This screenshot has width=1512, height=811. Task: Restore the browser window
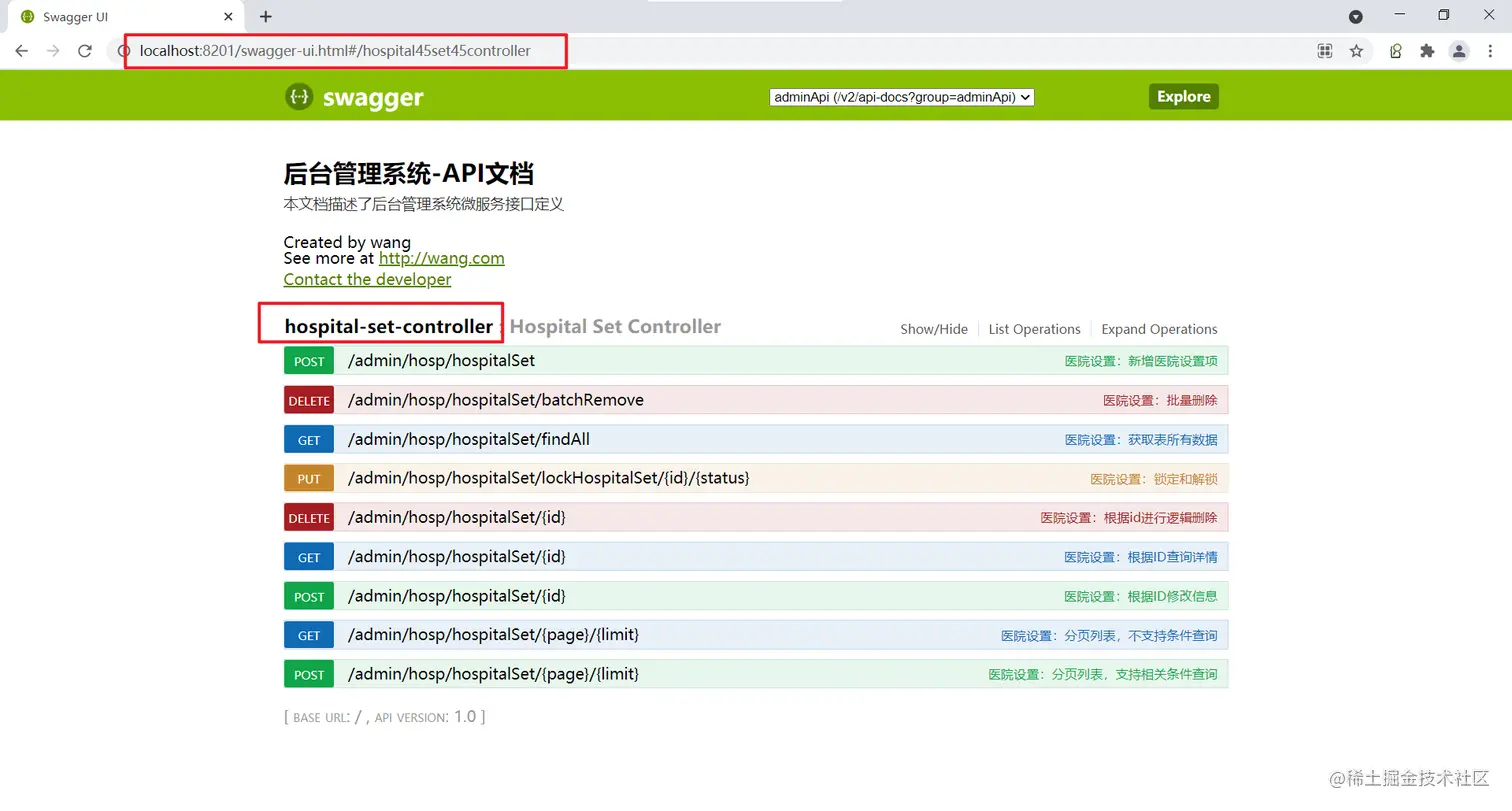[x=1443, y=16]
